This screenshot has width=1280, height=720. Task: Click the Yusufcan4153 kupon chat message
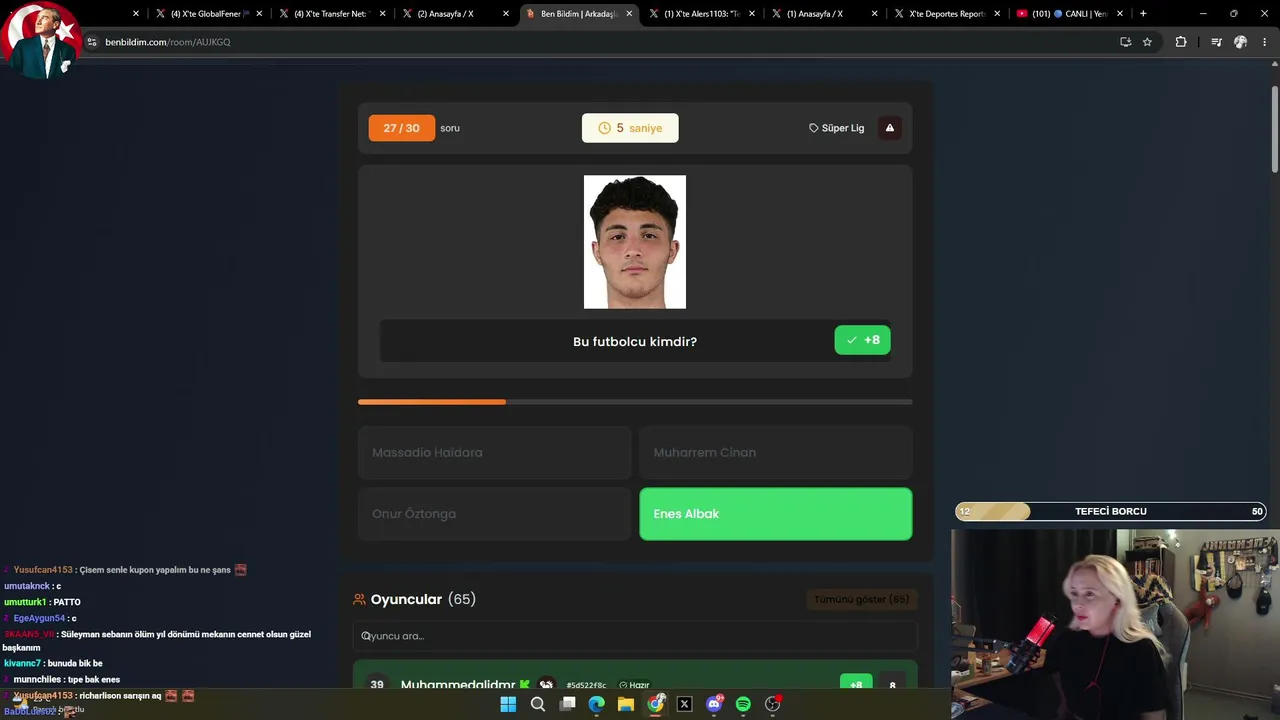[125, 570]
